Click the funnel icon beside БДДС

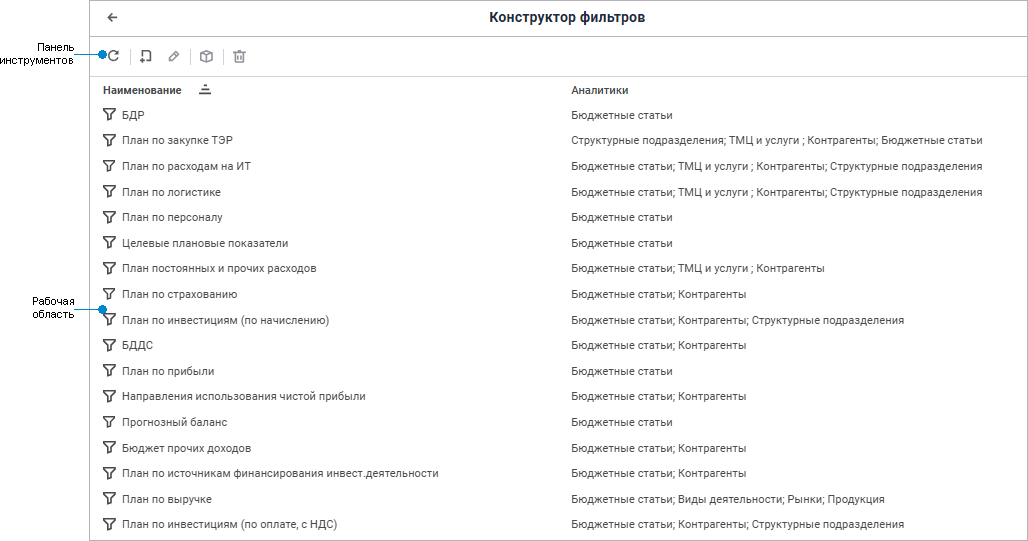(x=110, y=345)
